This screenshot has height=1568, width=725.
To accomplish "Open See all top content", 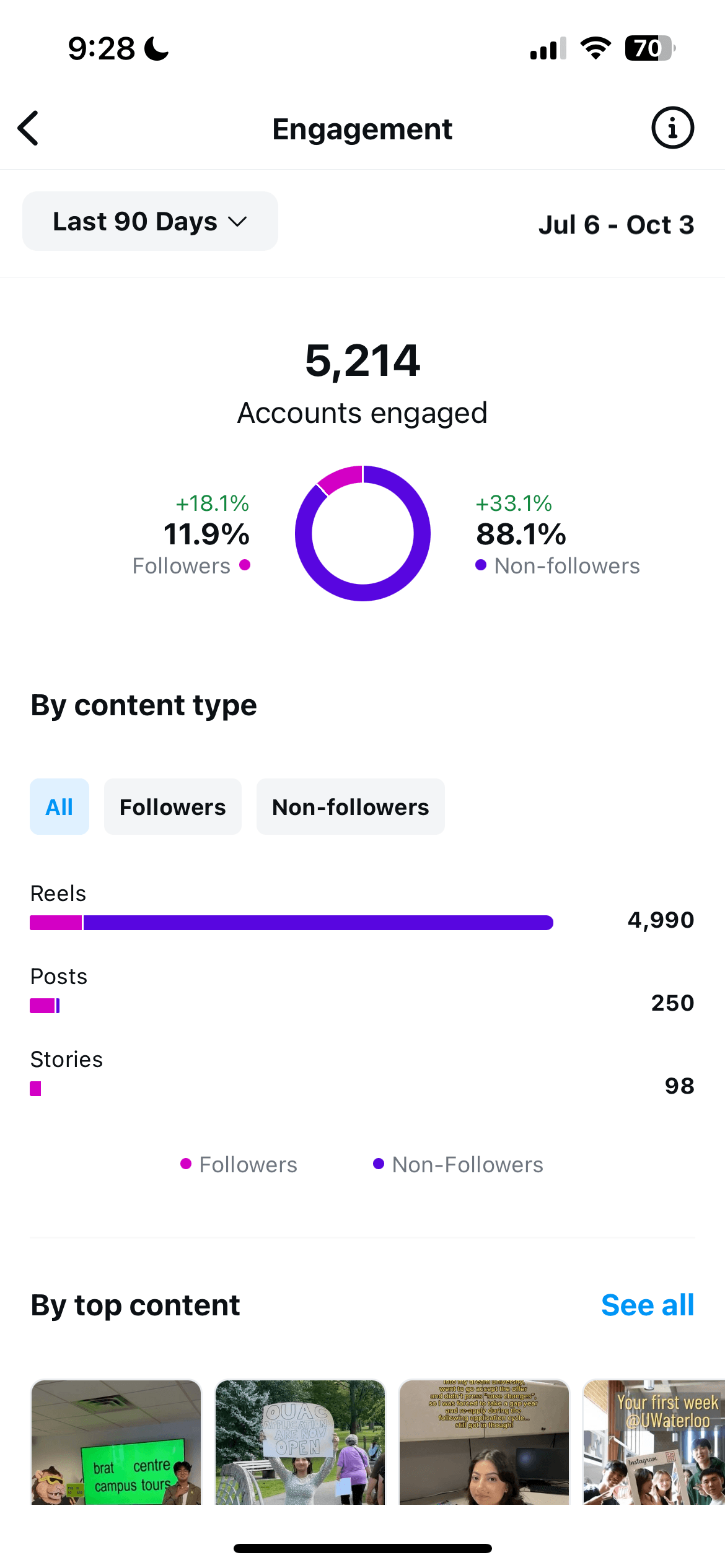I will point(648,1305).
